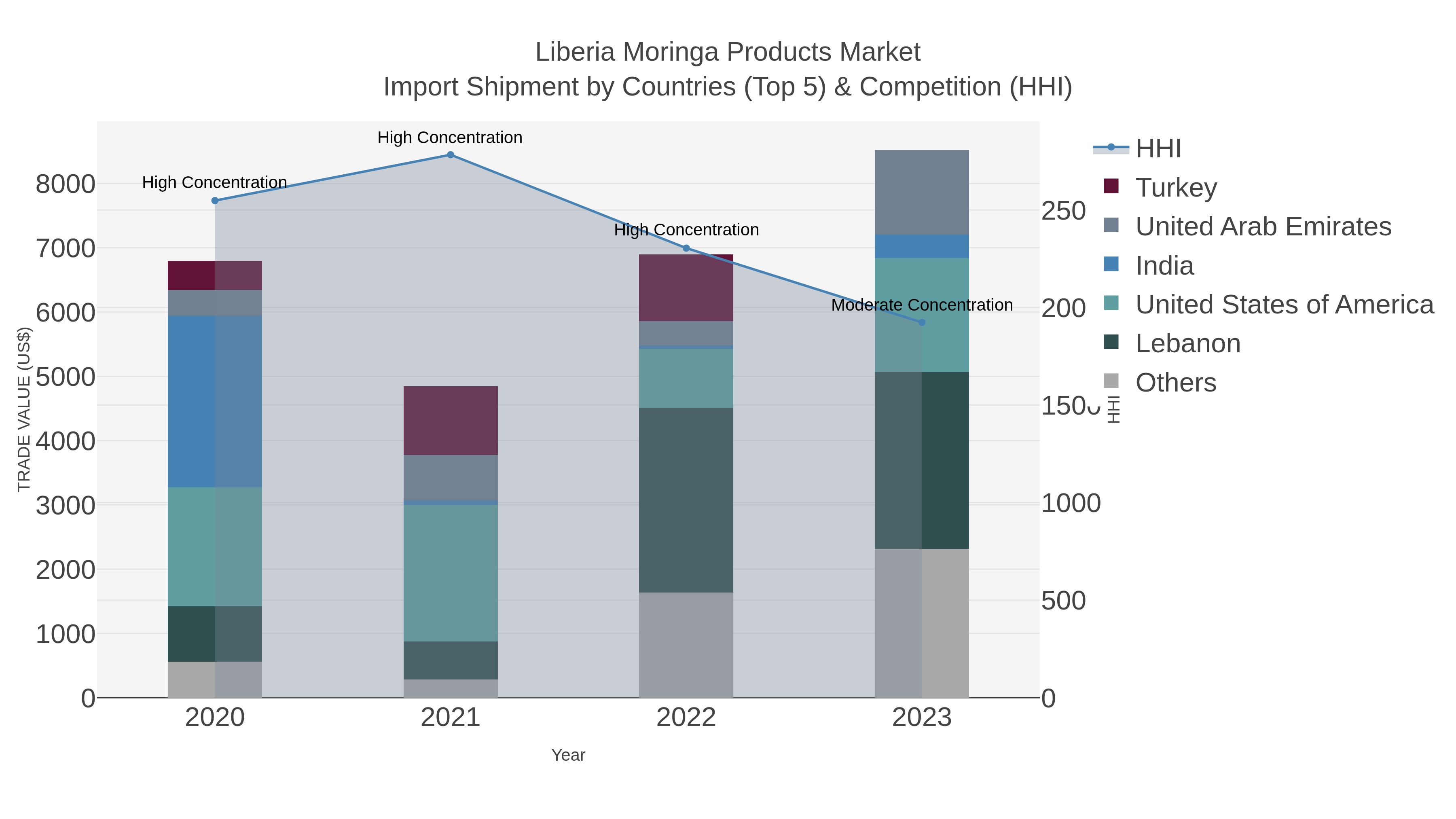The height and width of the screenshot is (819, 1456).
Task: Click the India segment of the 2023 bar
Action: click(x=922, y=246)
